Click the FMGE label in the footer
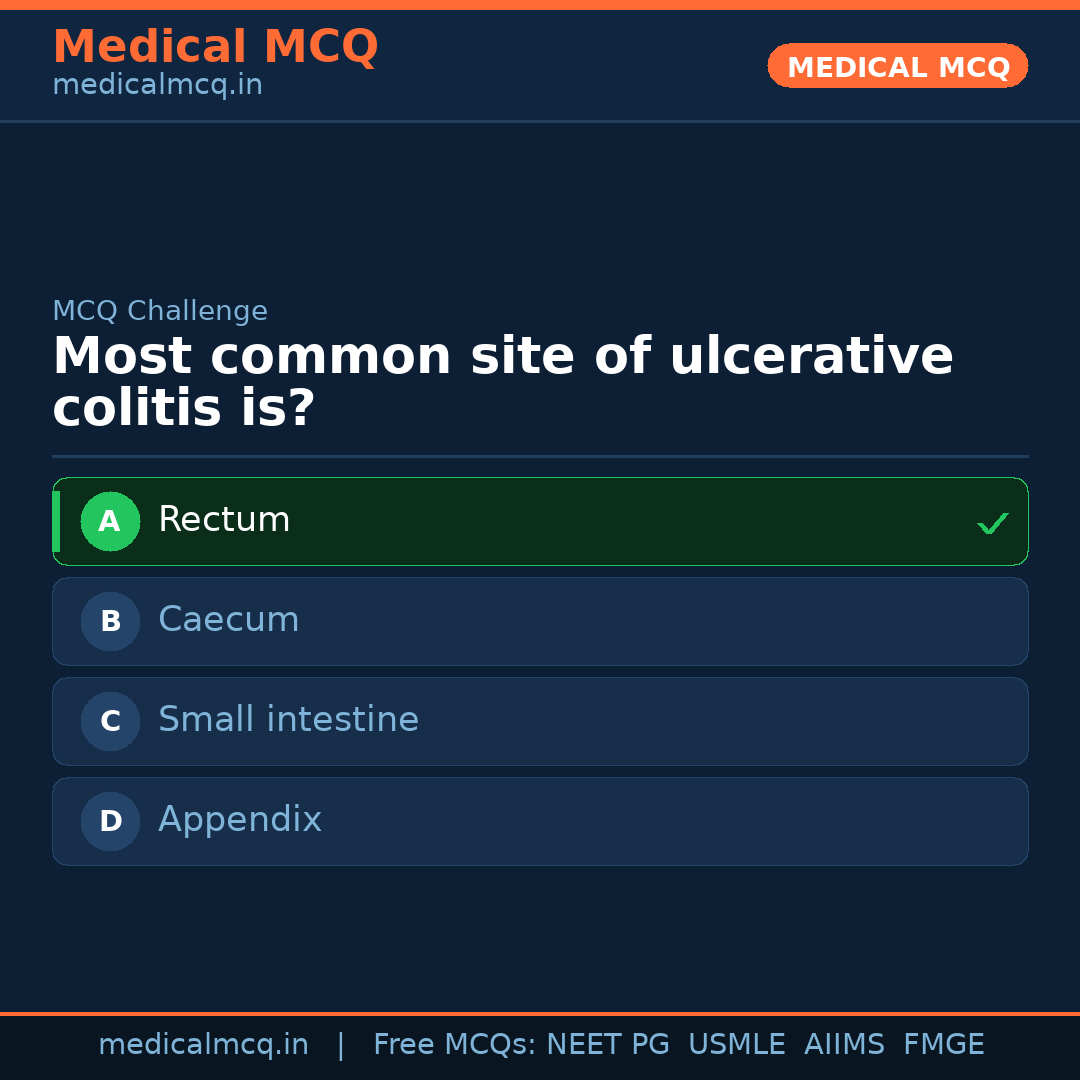The image size is (1080, 1080). coord(943,1043)
